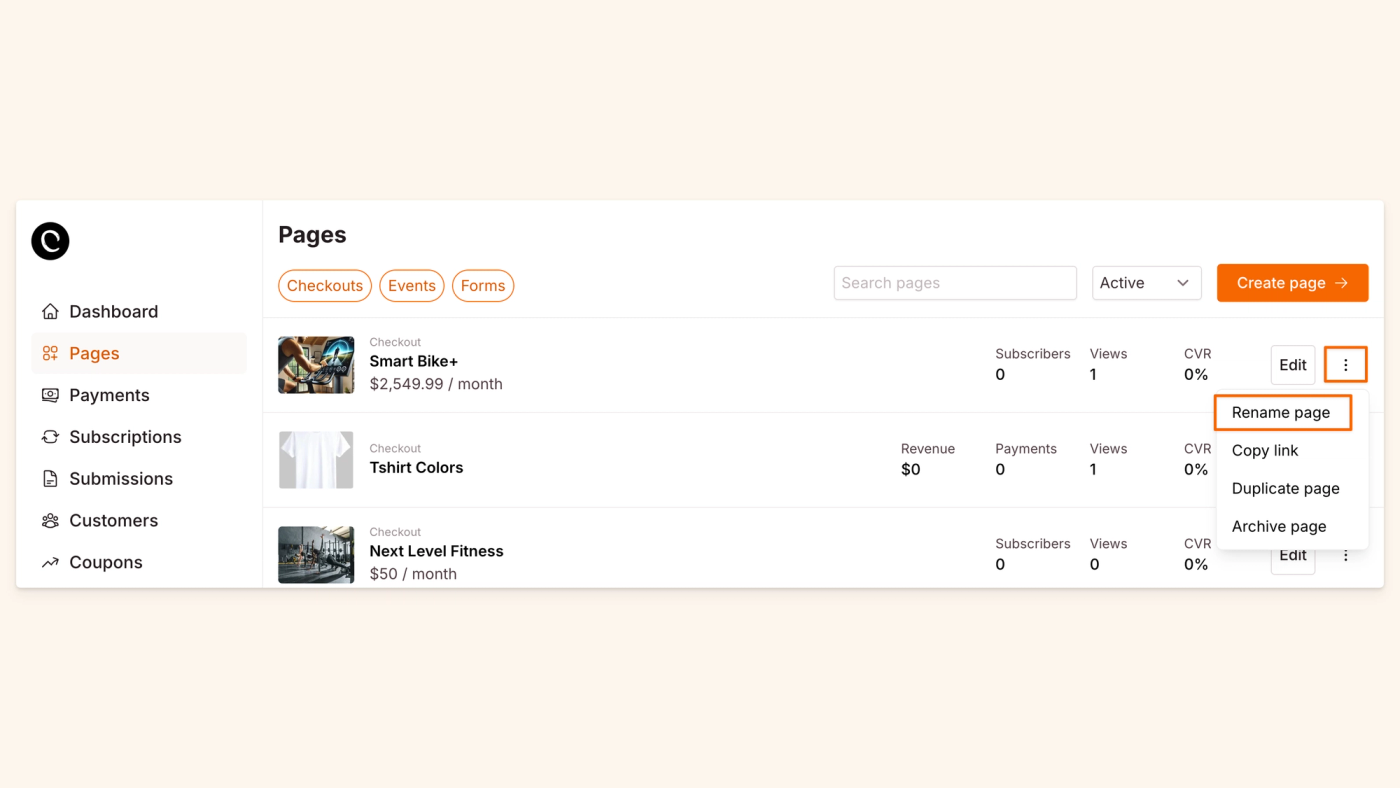Click the Tshirt Colors thumbnail image
The image size is (1400, 788).
tap(316, 460)
